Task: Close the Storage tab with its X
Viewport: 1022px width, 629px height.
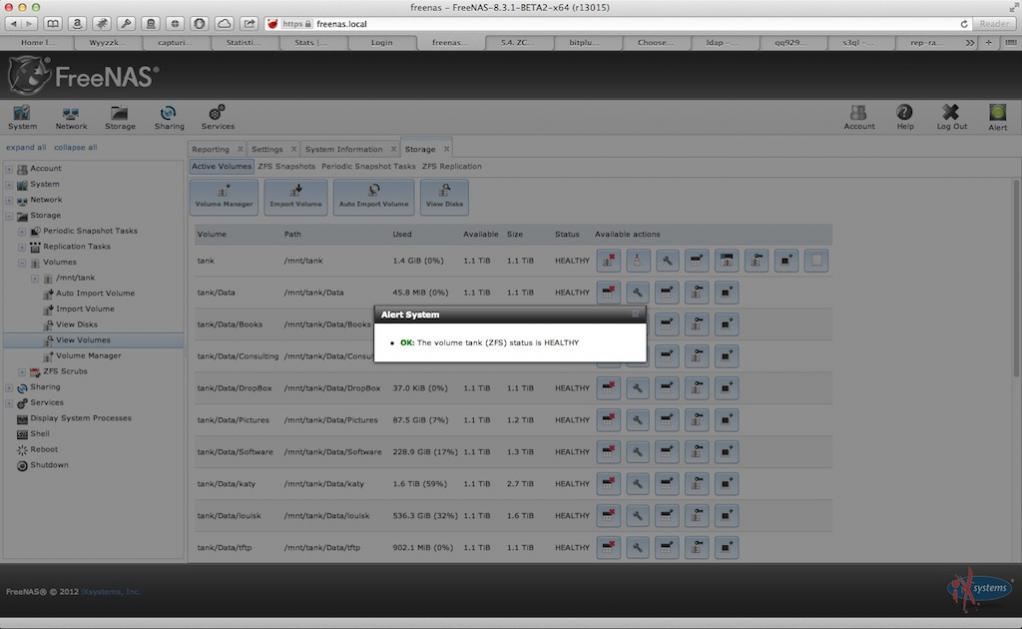Action: [446, 149]
